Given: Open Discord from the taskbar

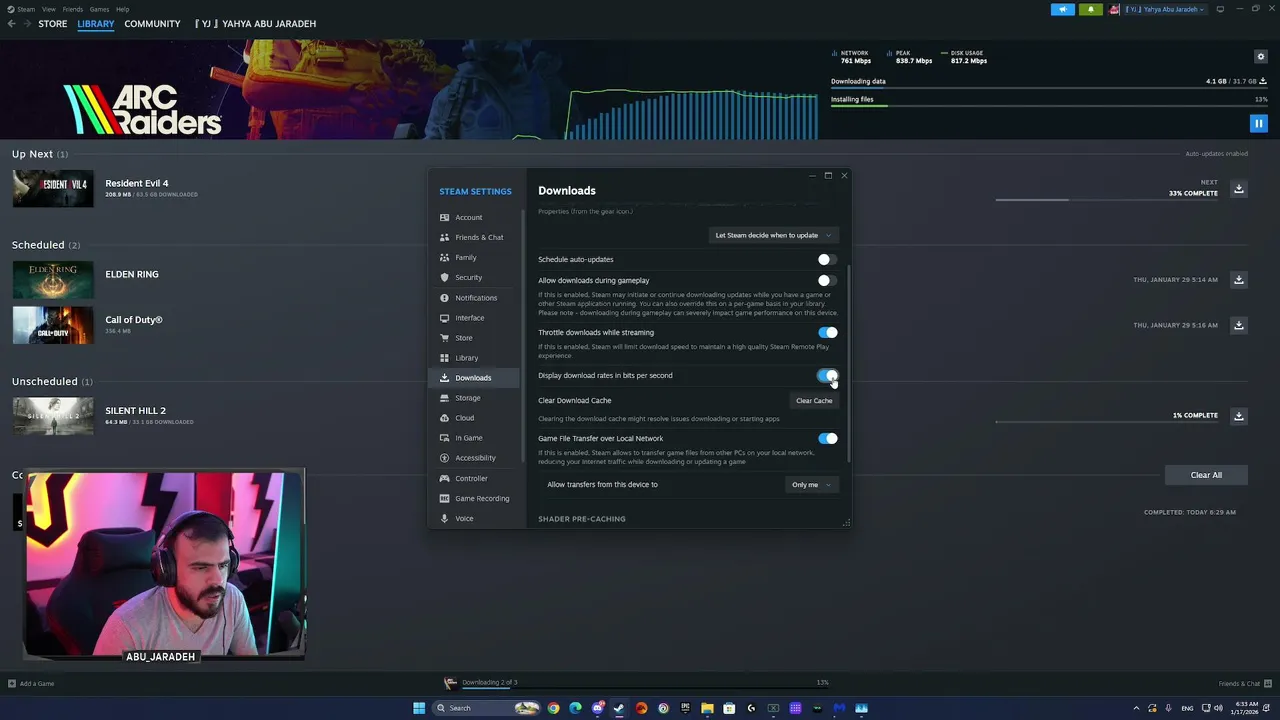Looking at the screenshot, I should pyautogui.click(x=598, y=708).
